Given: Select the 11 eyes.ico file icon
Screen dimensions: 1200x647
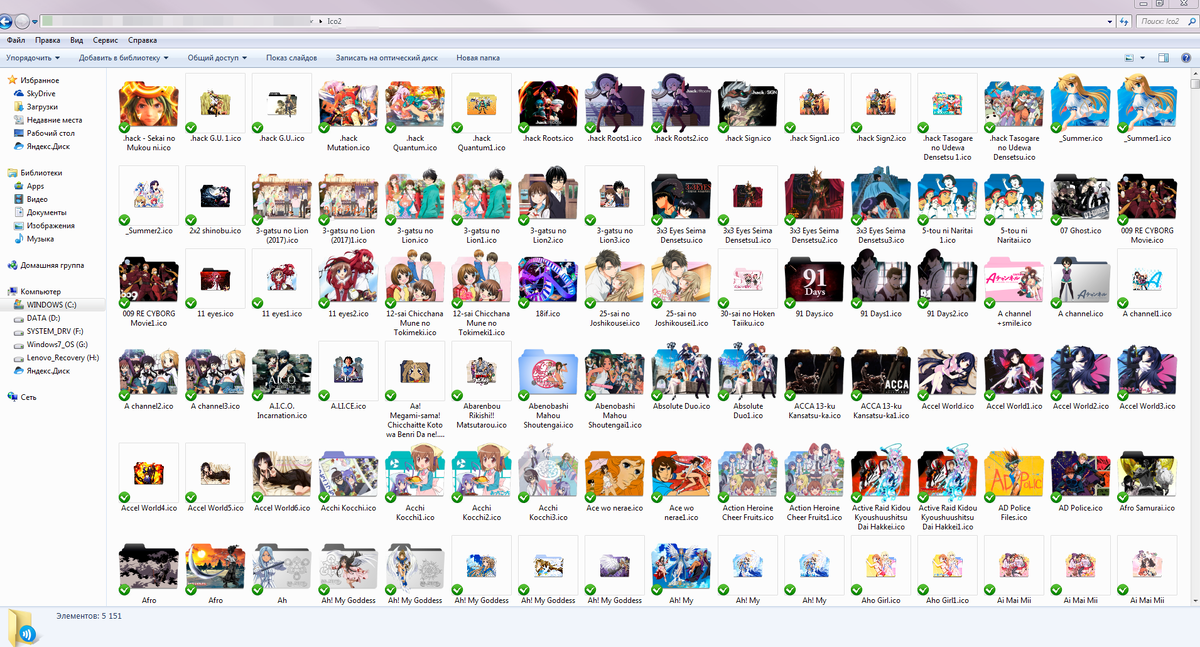Looking at the screenshot, I should click(215, 277).
